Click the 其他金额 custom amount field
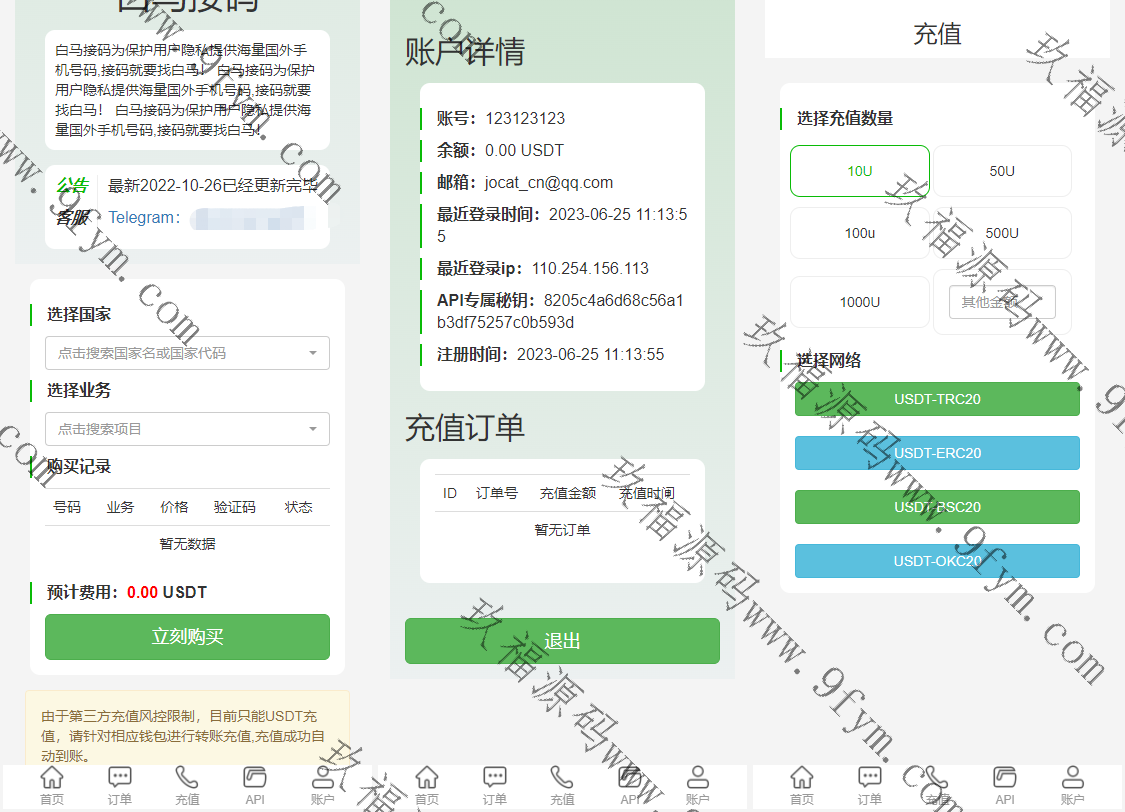1125x812 pixels. pyautogui.click(x=1002, y=302)
